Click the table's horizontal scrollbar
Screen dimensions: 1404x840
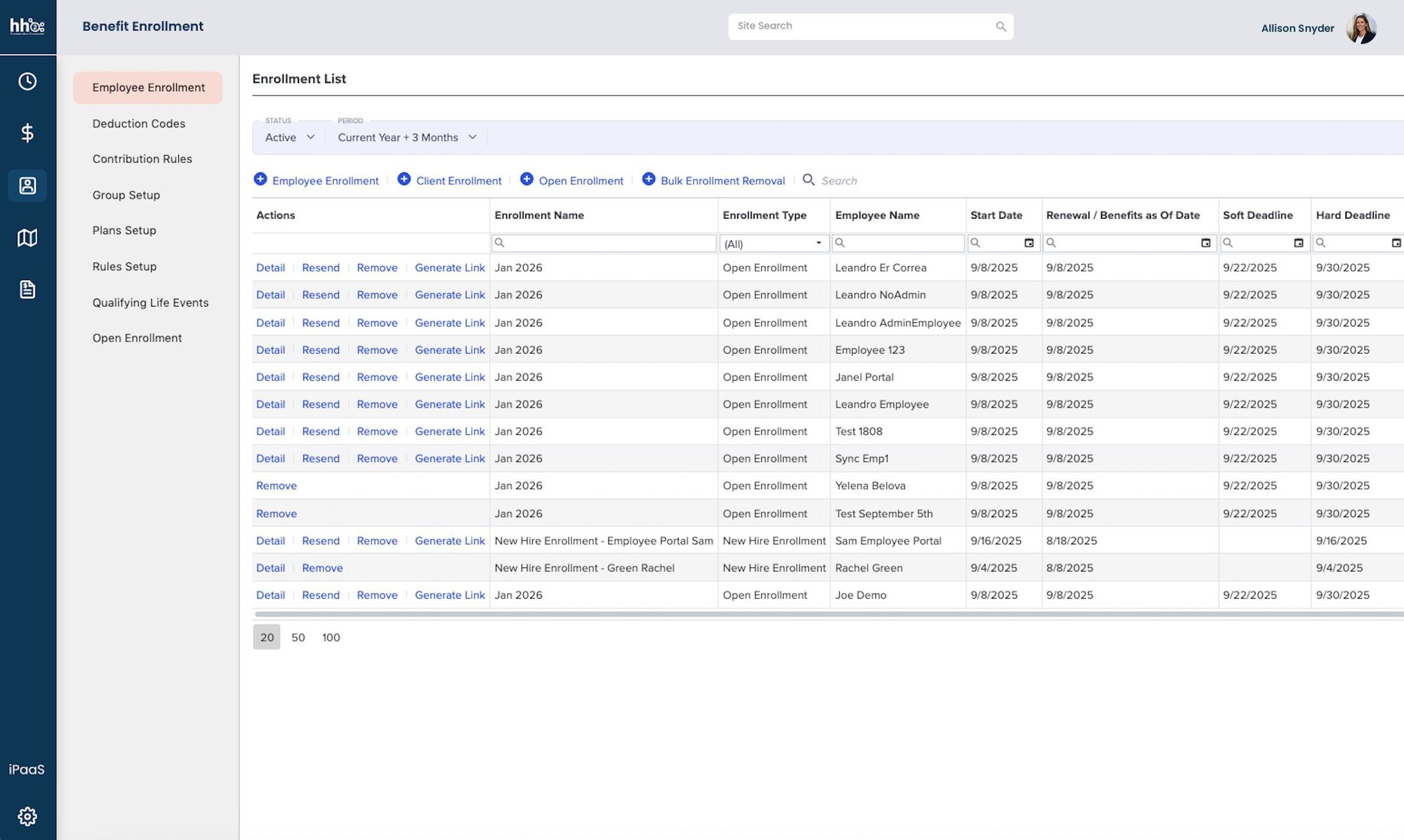[x=828, y=614]
